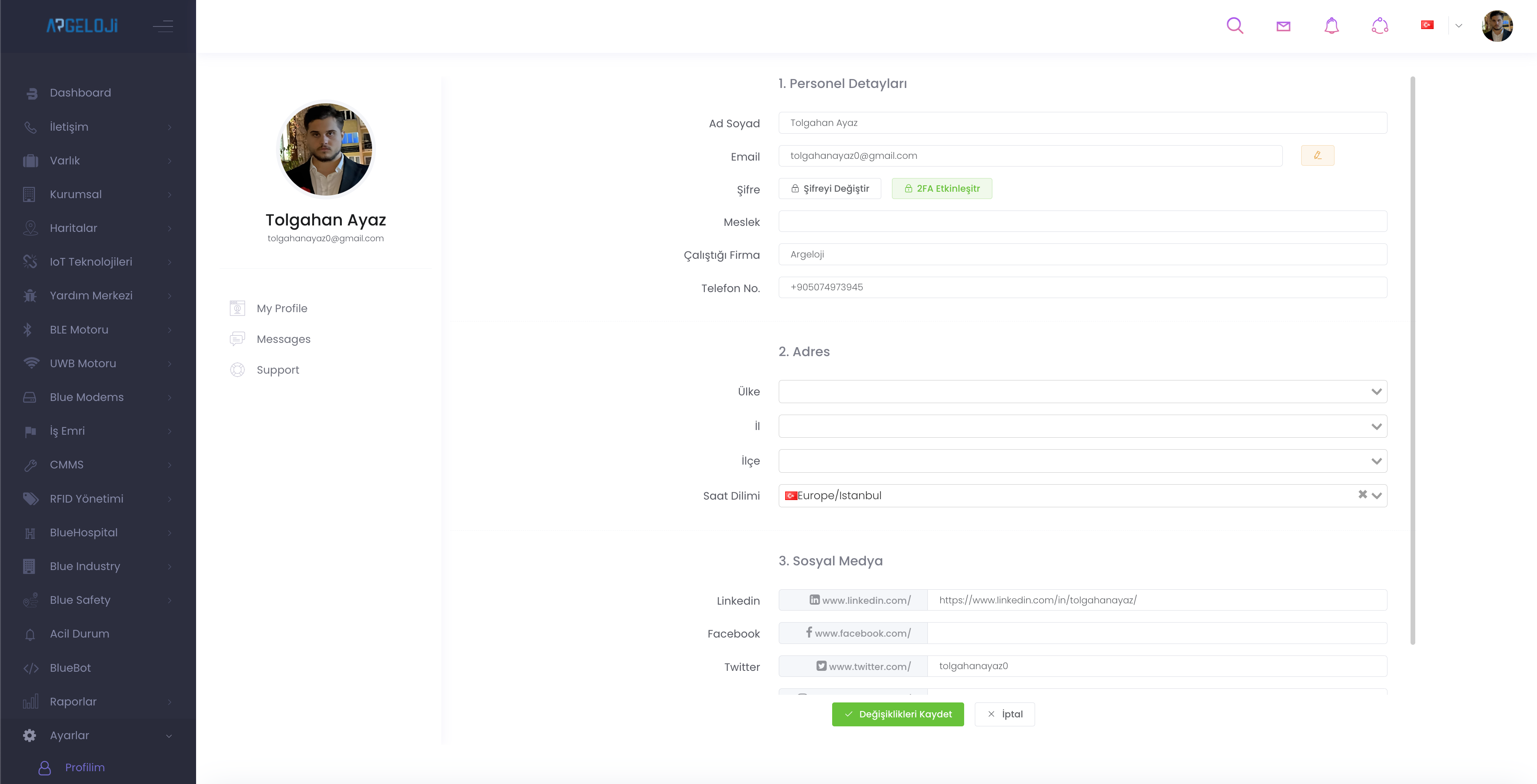
Task: Expand the Saat Dilimi timezone dropdown
Action: 1376,496
